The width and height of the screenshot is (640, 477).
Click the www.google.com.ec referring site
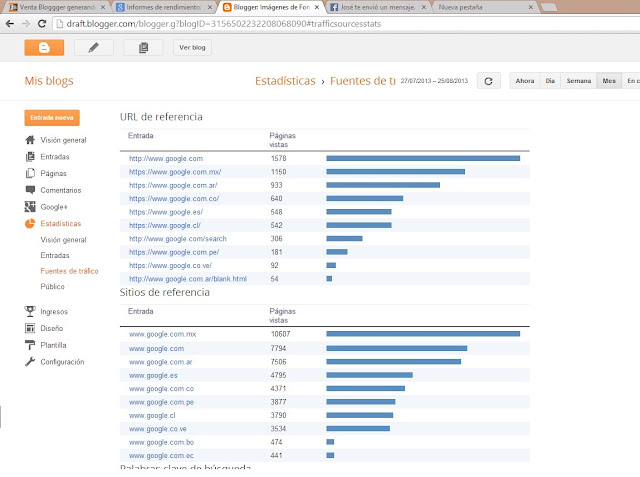(161, 455)
